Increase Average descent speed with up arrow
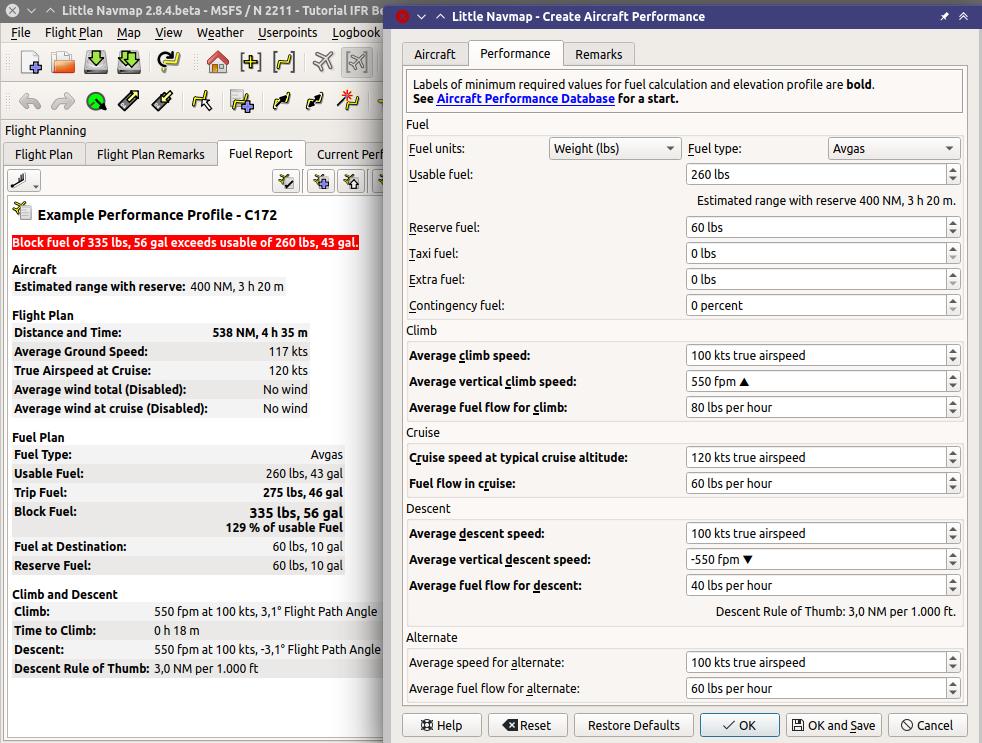 (953, 529)
